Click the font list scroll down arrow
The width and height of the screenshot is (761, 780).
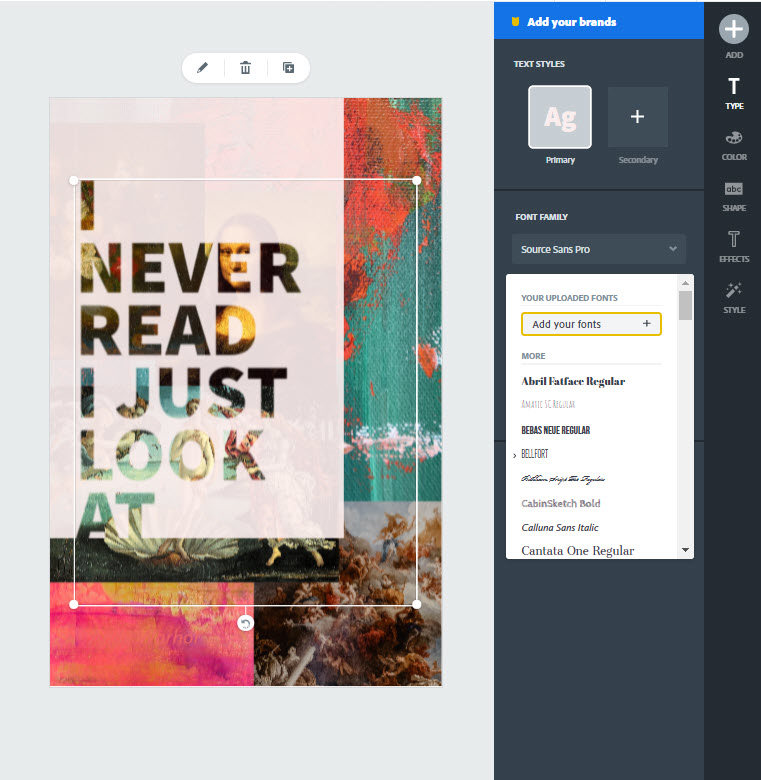click(685, 550)
